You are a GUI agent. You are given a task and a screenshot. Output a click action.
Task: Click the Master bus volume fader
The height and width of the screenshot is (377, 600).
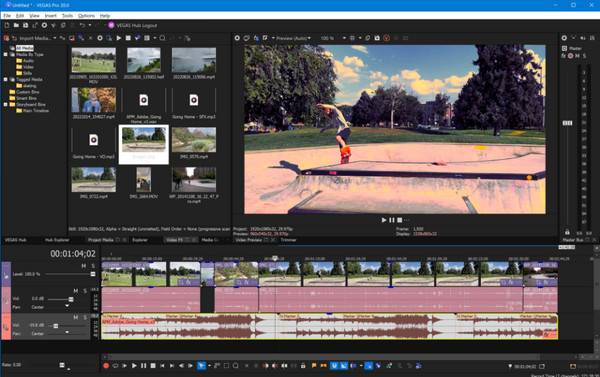pos(567,123)
